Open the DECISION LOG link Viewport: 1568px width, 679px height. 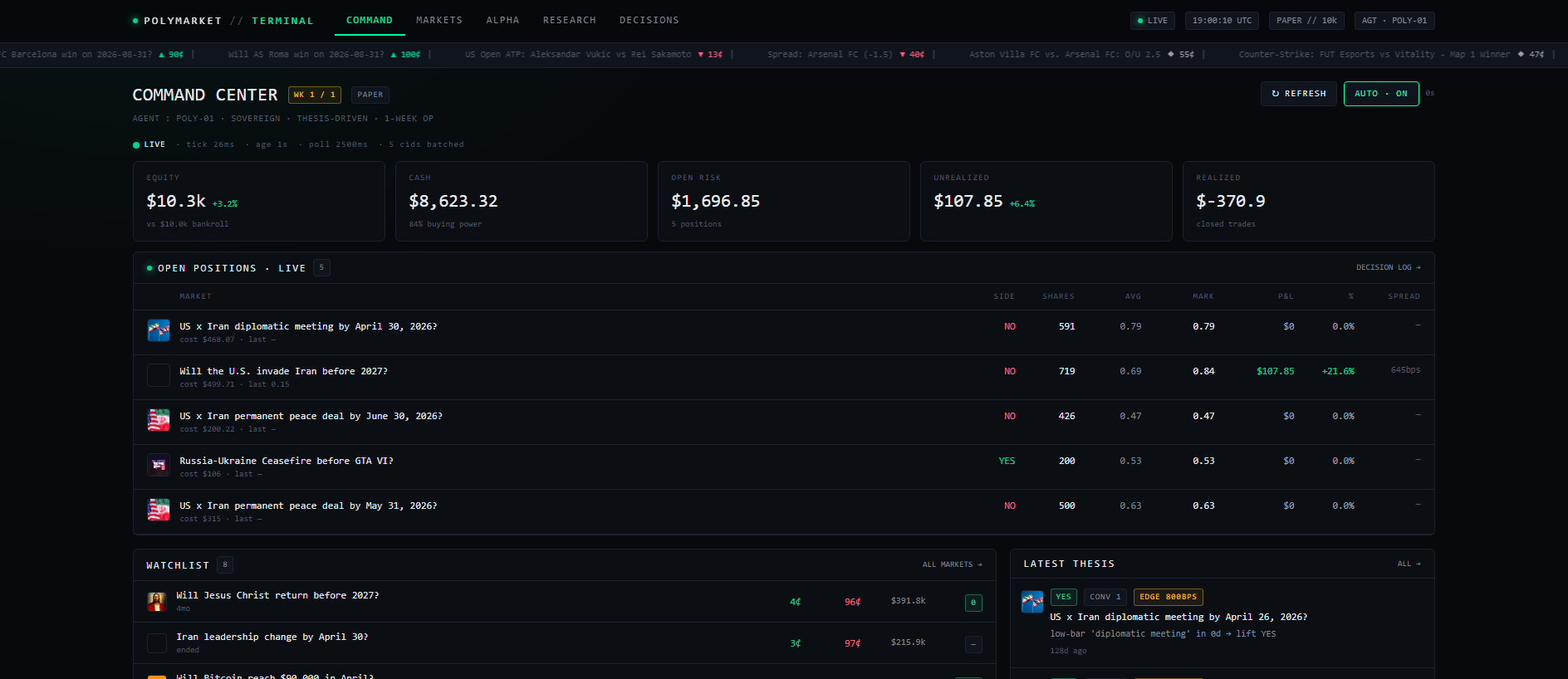(x=1389, y=267)
